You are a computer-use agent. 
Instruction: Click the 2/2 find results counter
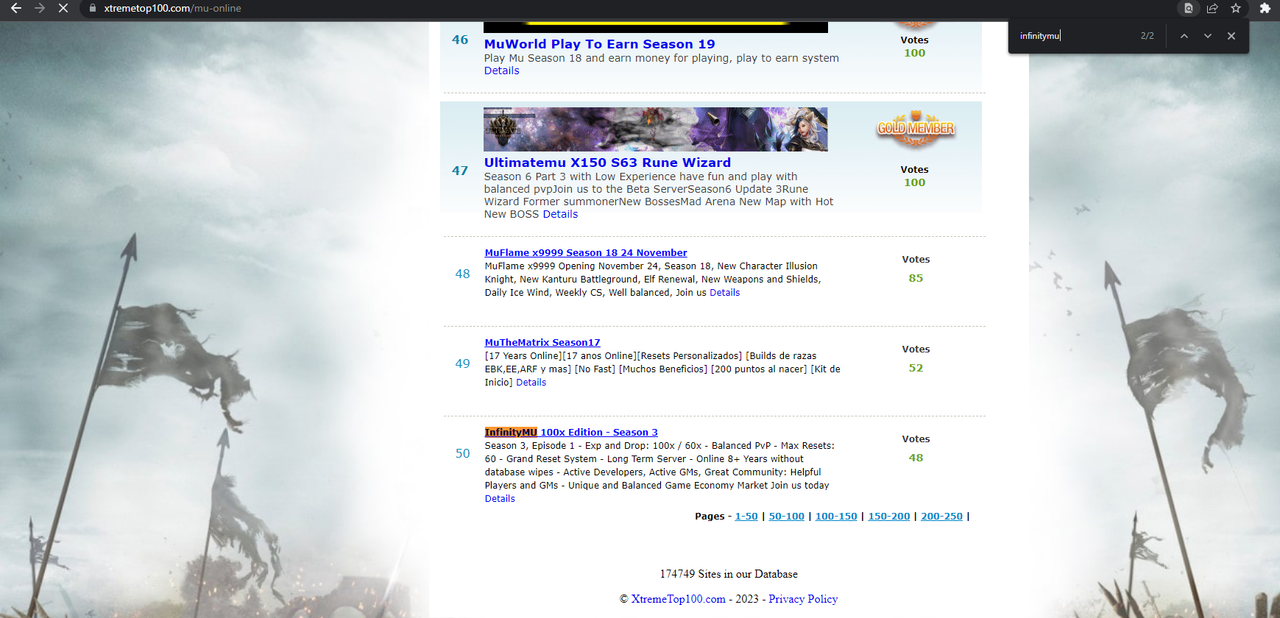1147,36
